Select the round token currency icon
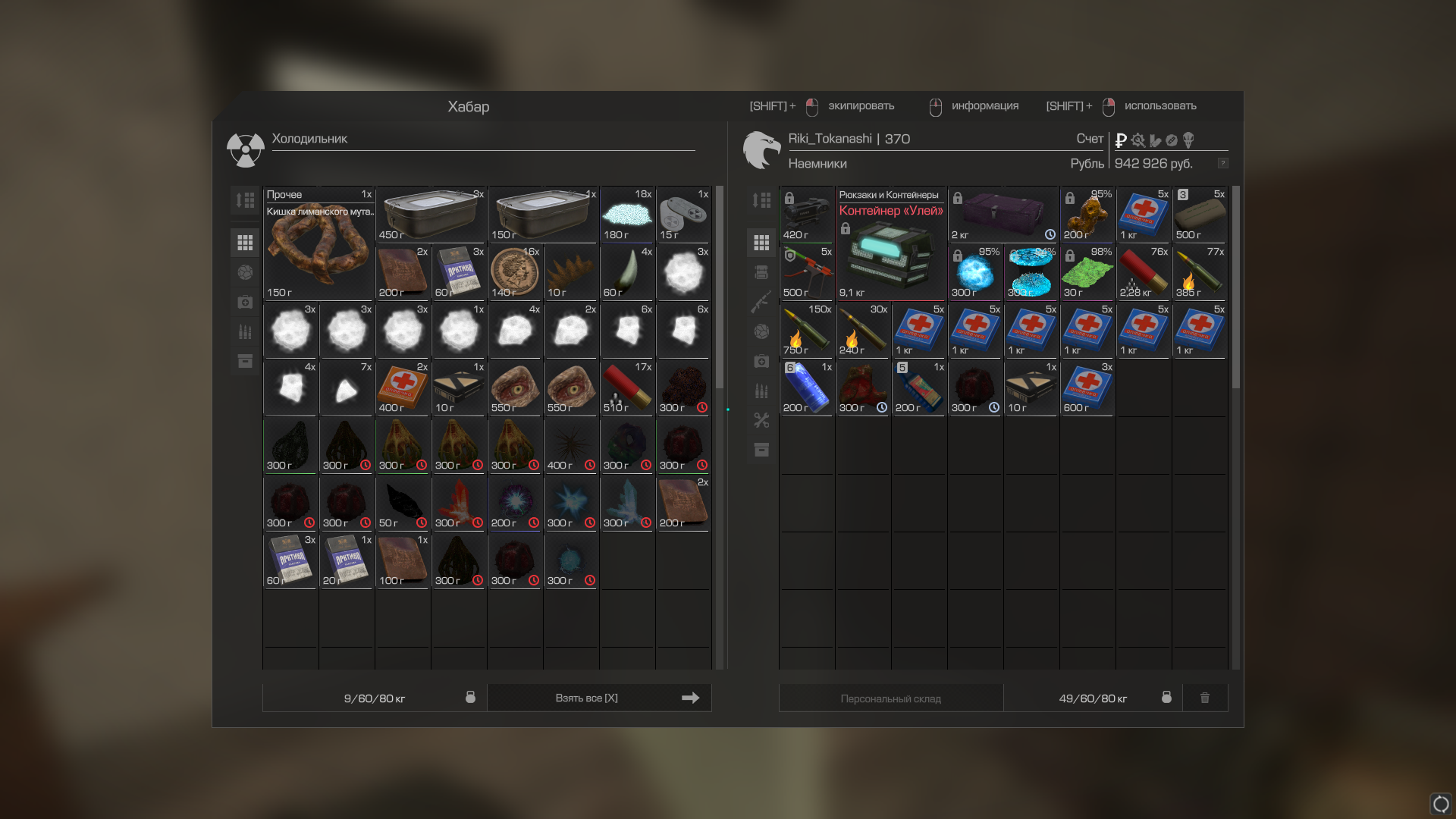This screenshot has width=1456, height=819. tap(1172, 140)
